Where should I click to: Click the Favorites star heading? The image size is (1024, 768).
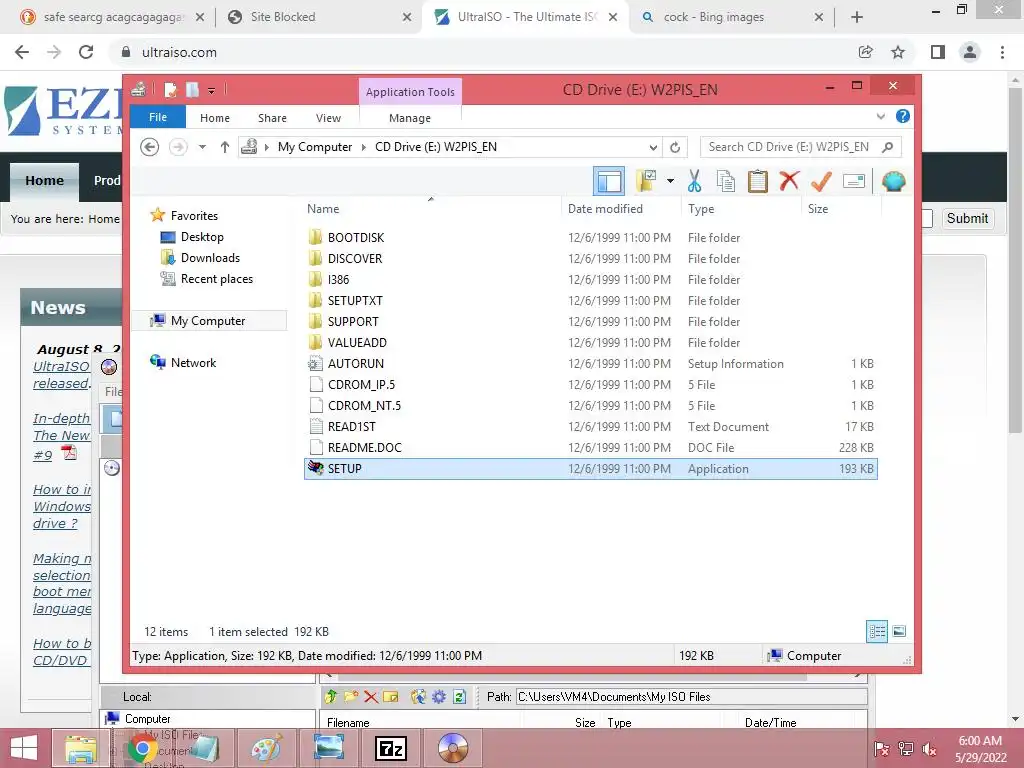(194, 215)
